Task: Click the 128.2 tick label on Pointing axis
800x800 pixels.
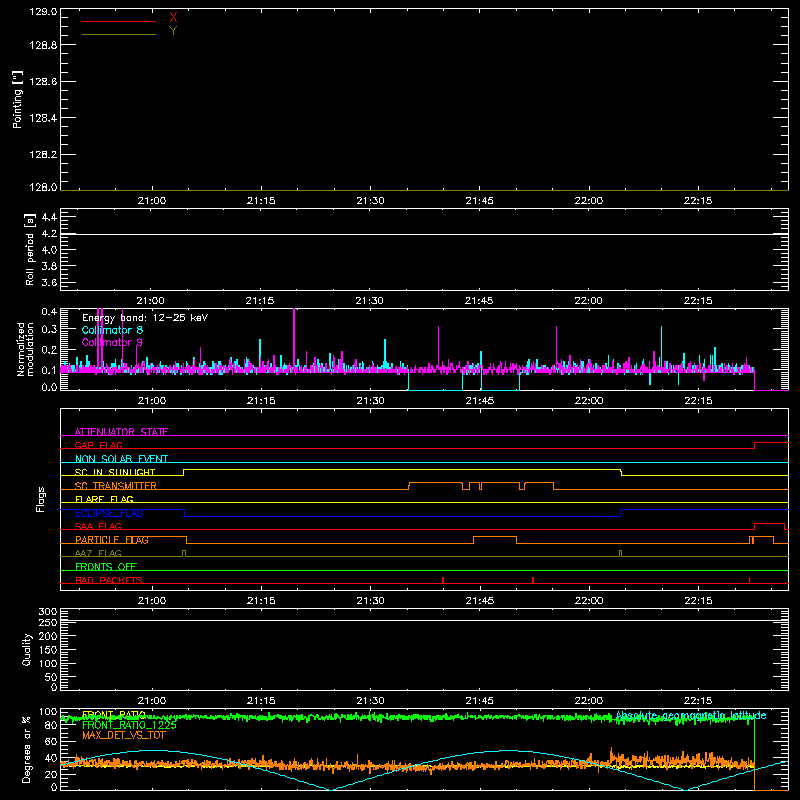Action: coord(43,155)
